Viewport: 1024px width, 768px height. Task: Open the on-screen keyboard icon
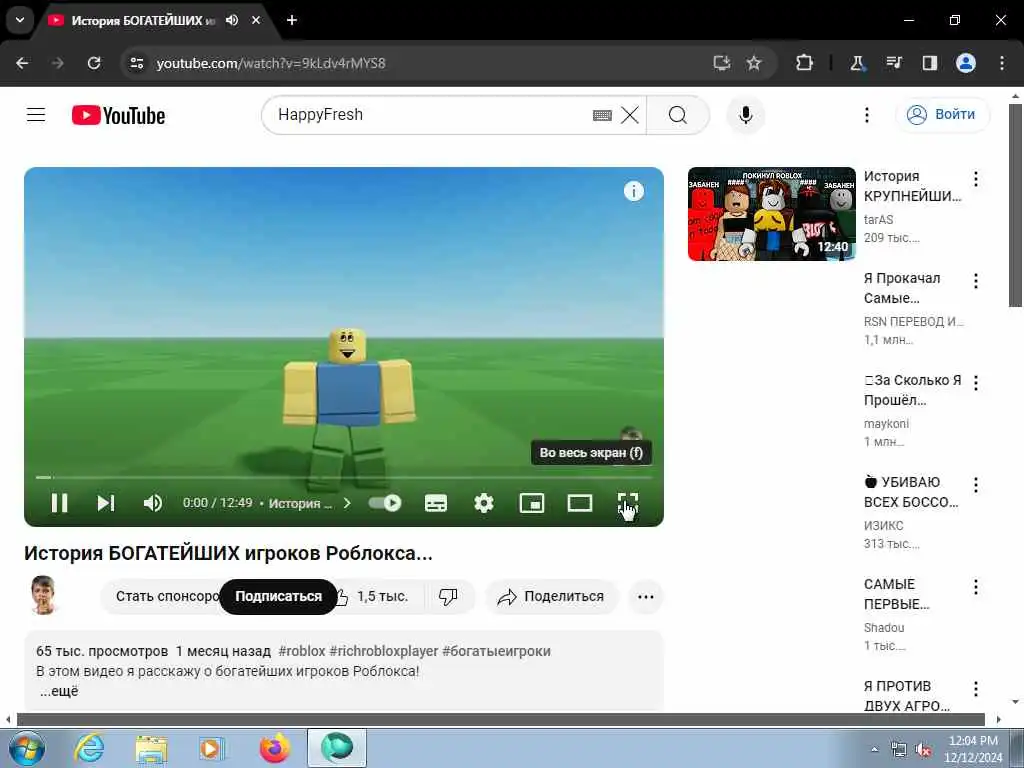[602, 116]
